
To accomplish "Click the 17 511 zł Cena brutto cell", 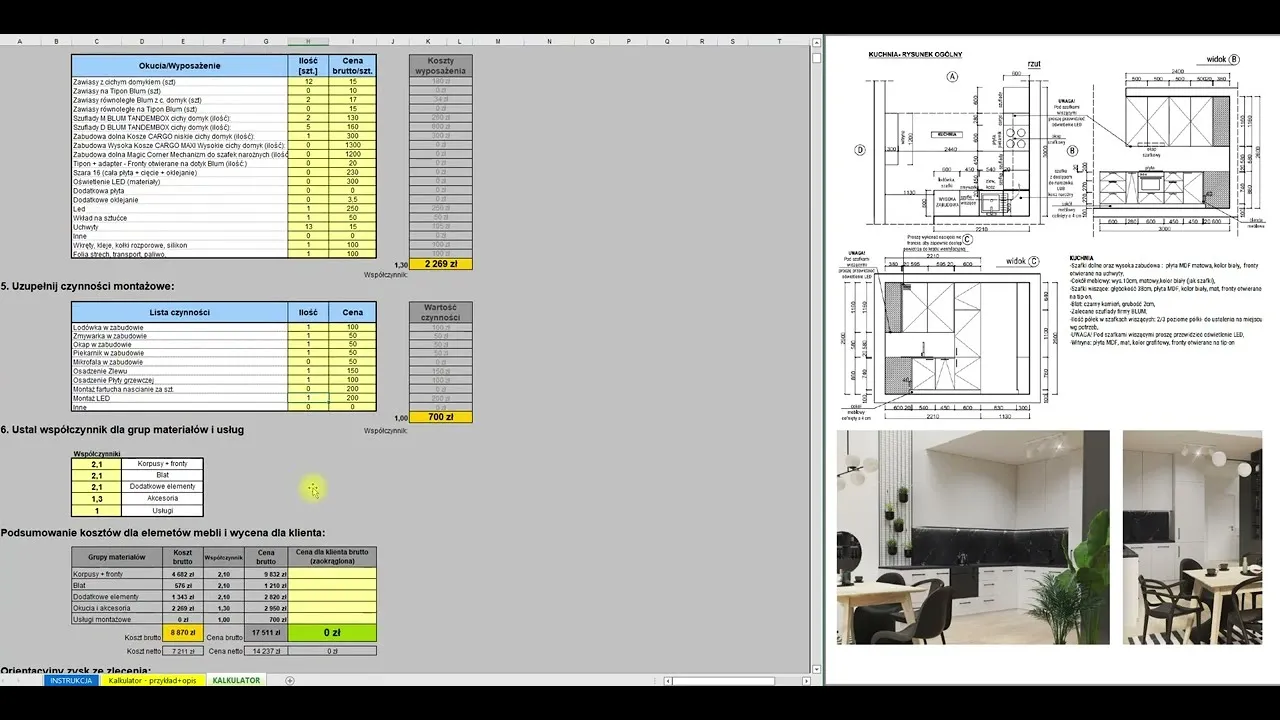I will (x=267, y=632).
